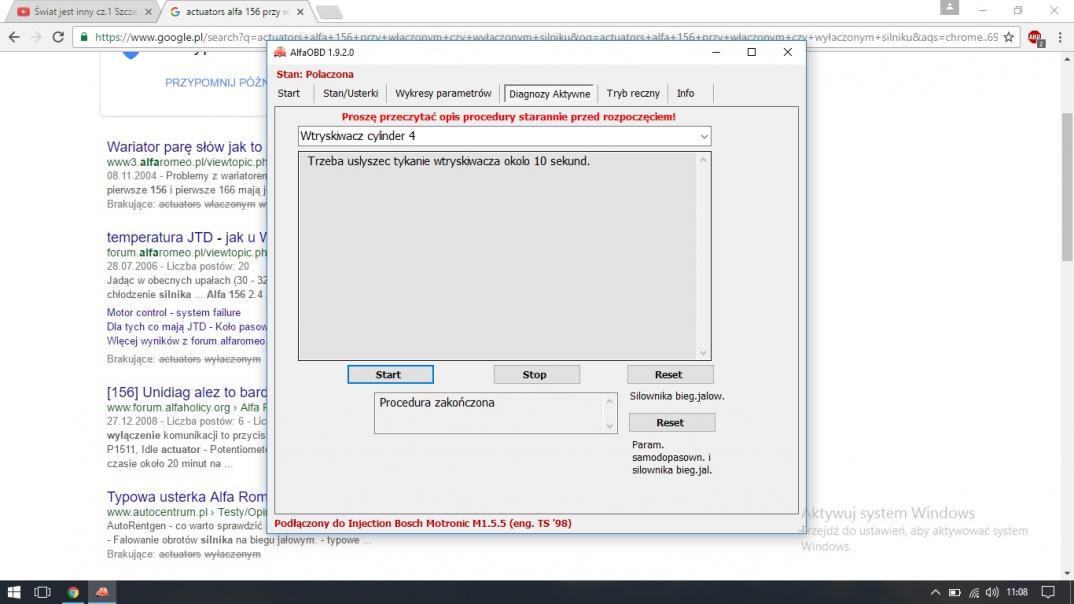Image resolution: width=1074 pixels, height=604 pixels.
Task: Click the AlfaOBD title bar car icon
Action: 279,52
